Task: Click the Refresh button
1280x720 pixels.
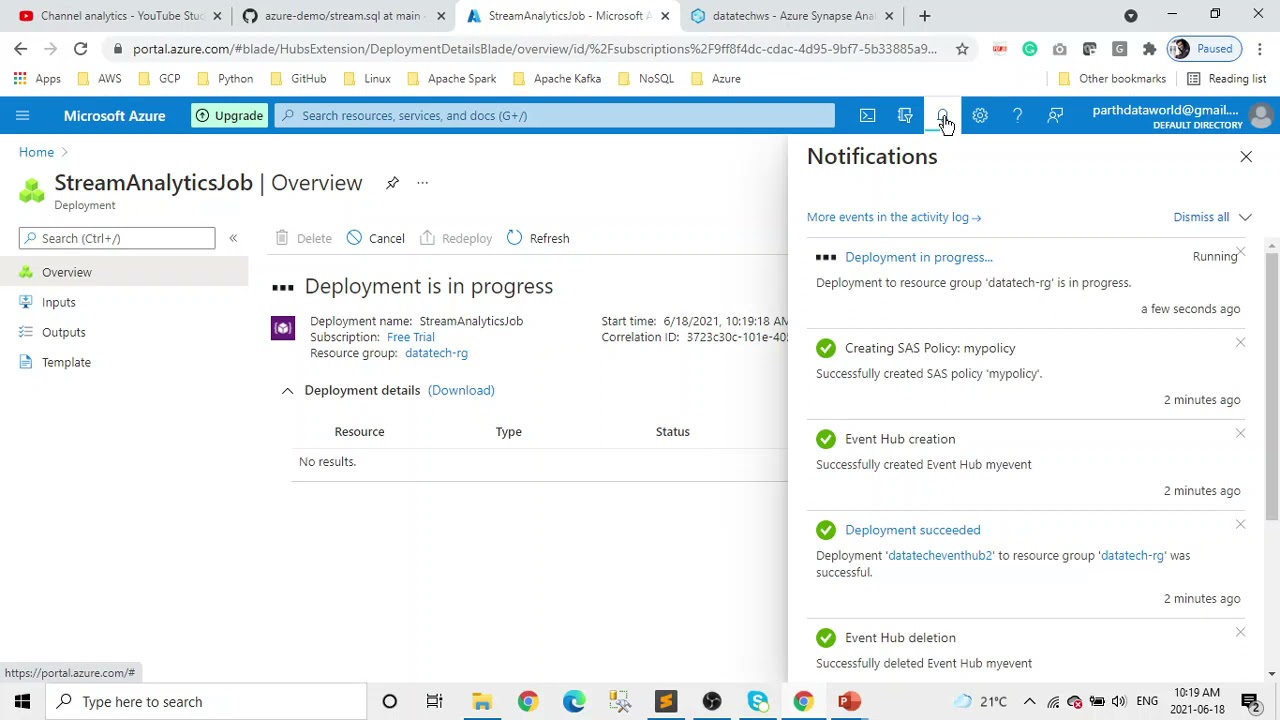Action: 538,238
